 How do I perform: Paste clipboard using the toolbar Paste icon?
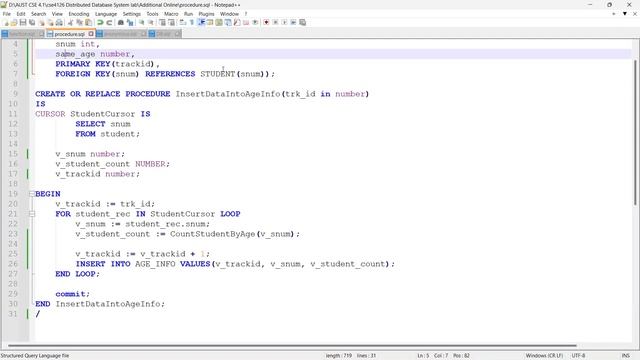point(88,22)
